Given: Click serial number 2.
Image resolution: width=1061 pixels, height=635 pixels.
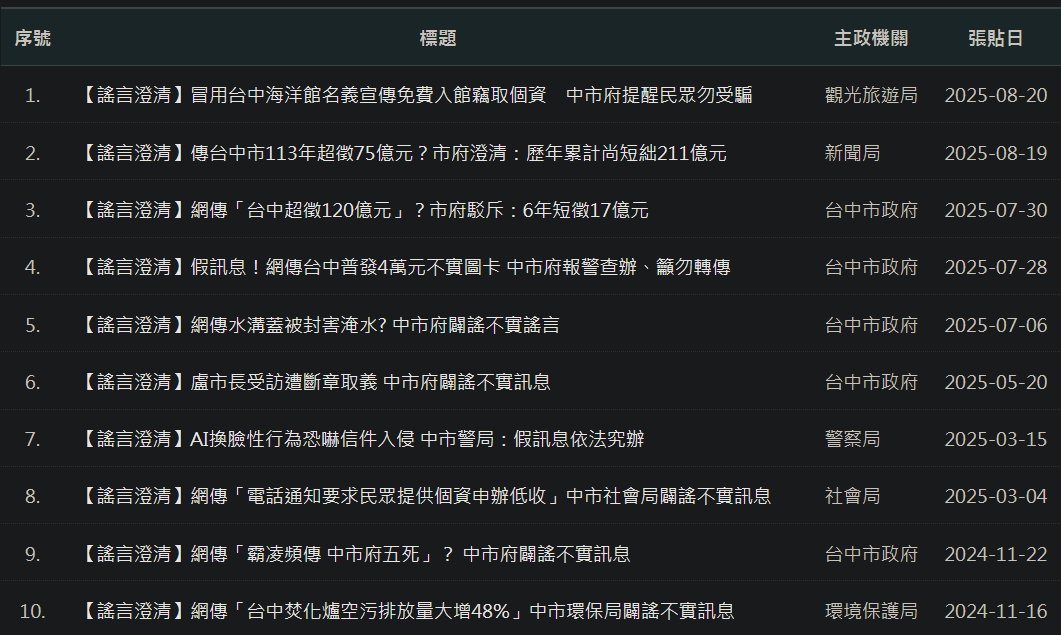Looking at the screenshot, I should [32, 153].
